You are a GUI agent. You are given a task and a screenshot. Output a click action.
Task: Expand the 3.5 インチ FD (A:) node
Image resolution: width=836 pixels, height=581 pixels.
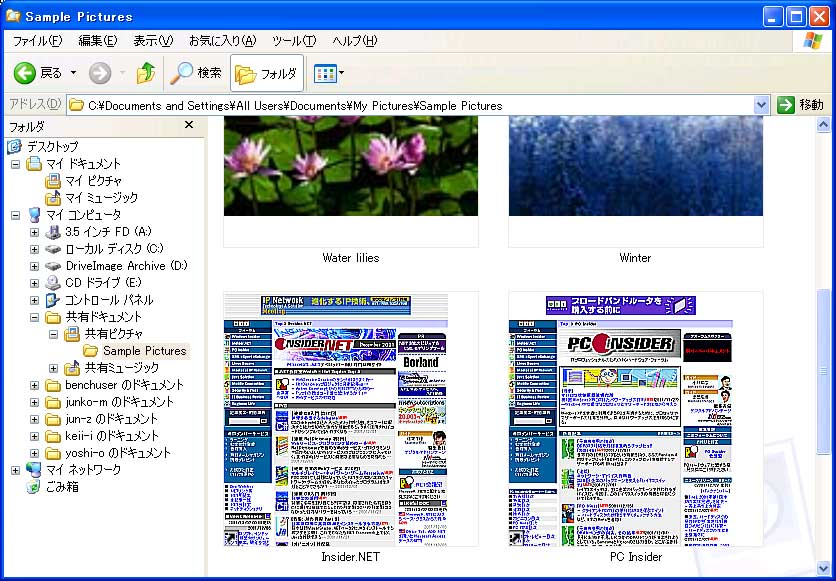point(35,232)
